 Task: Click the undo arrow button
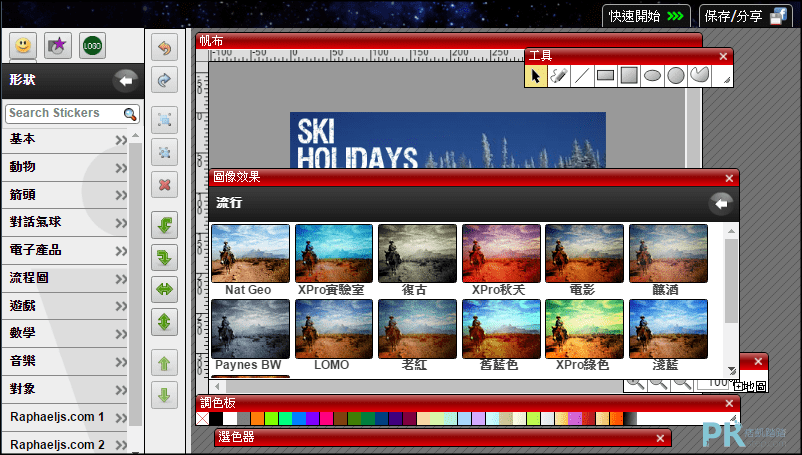pyautogui.click(x=164, y=48)
